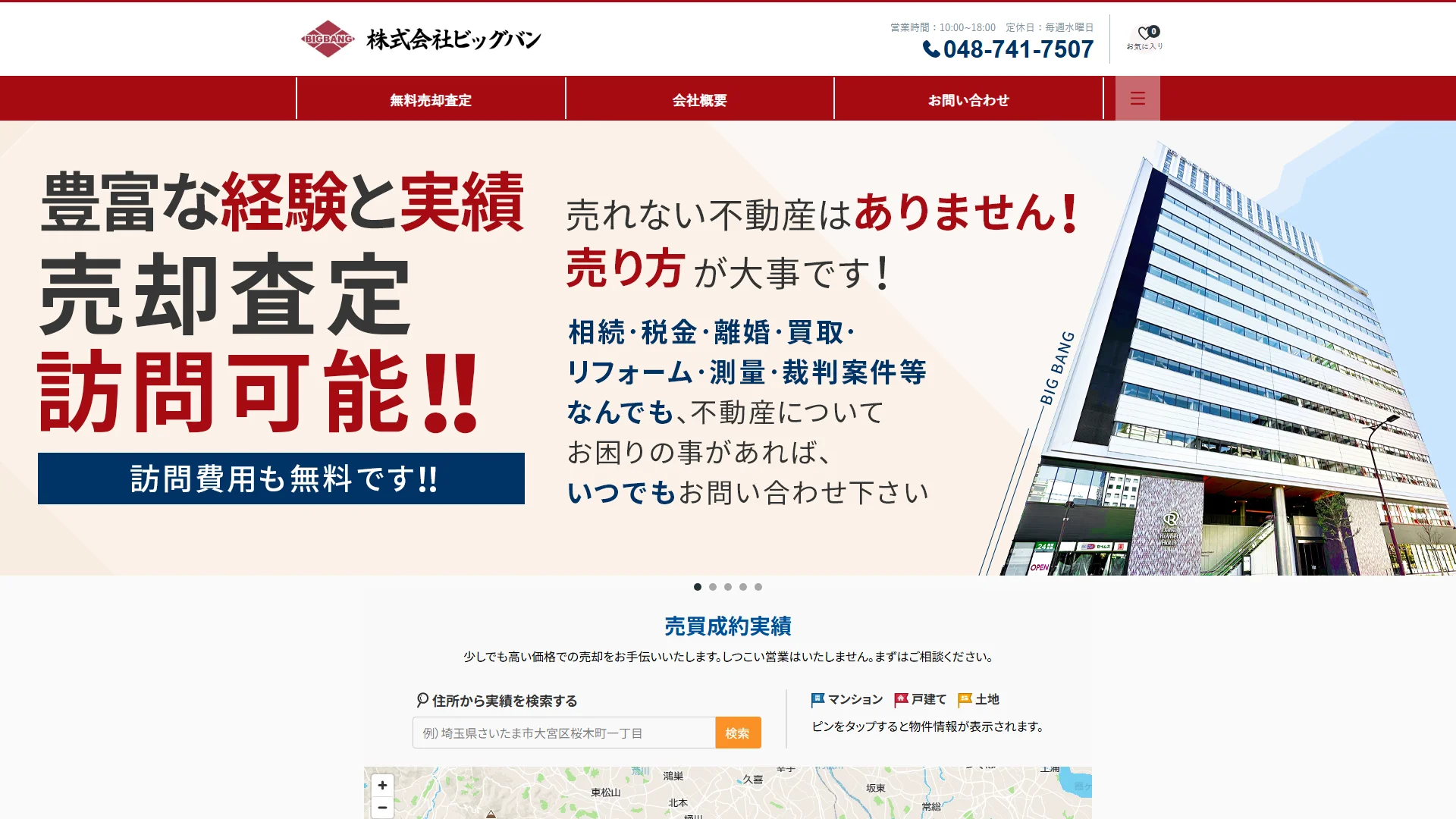Open the お問い合わせ menu item
The image size is (1456, 819).
pos(968,99)
